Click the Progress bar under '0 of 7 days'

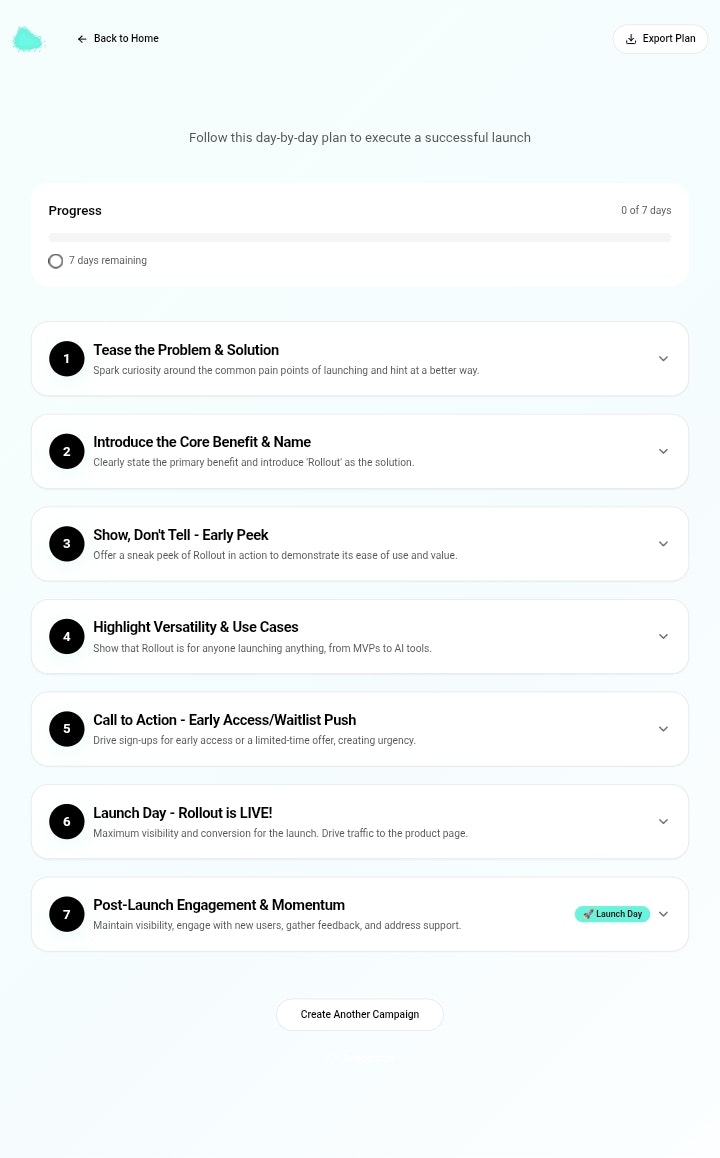pyautogui.click(x=360, y=237)
